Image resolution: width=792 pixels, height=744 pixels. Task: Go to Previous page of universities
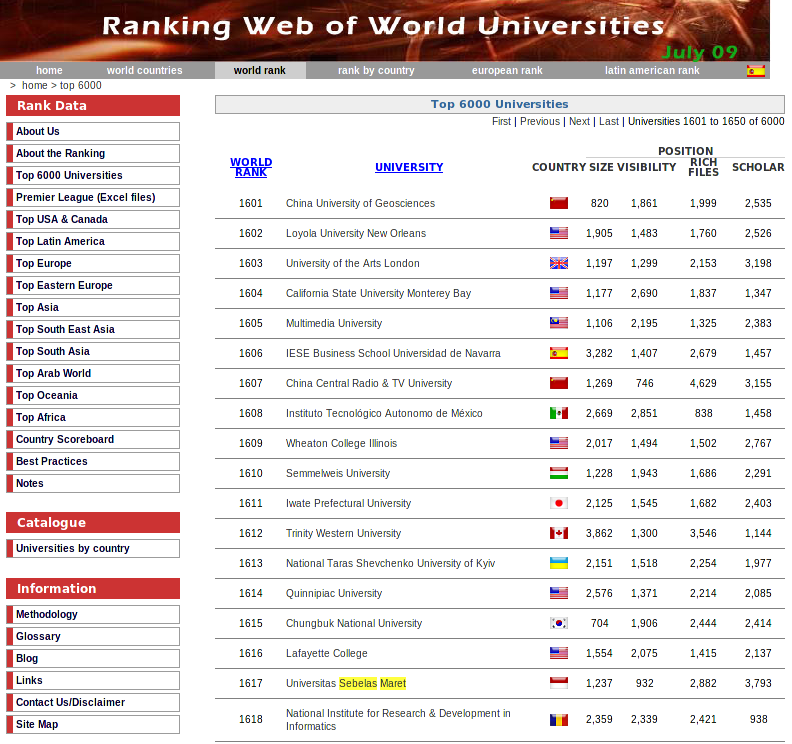tap(540, 121)
